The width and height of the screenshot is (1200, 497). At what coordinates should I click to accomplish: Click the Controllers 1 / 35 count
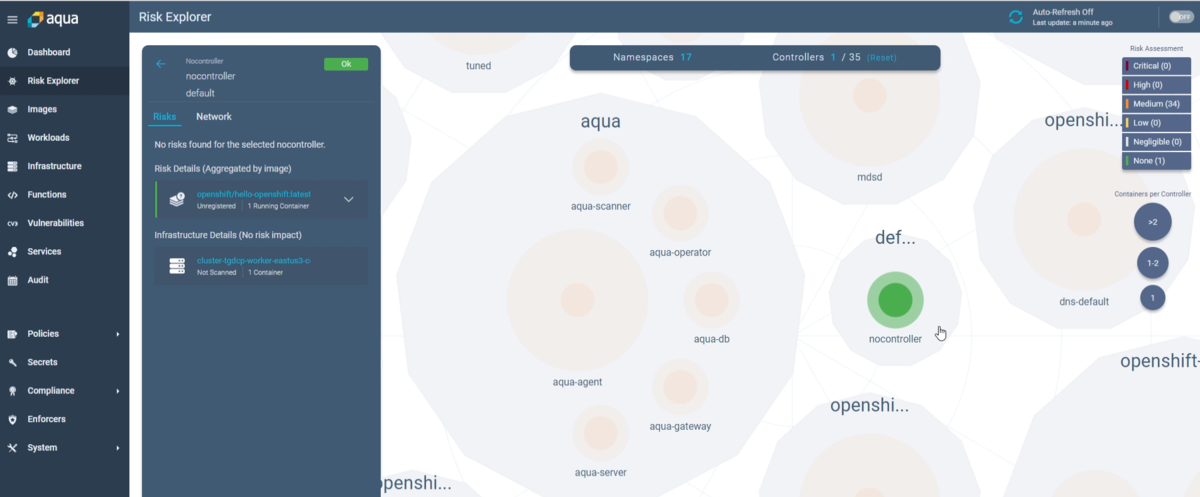815,58
